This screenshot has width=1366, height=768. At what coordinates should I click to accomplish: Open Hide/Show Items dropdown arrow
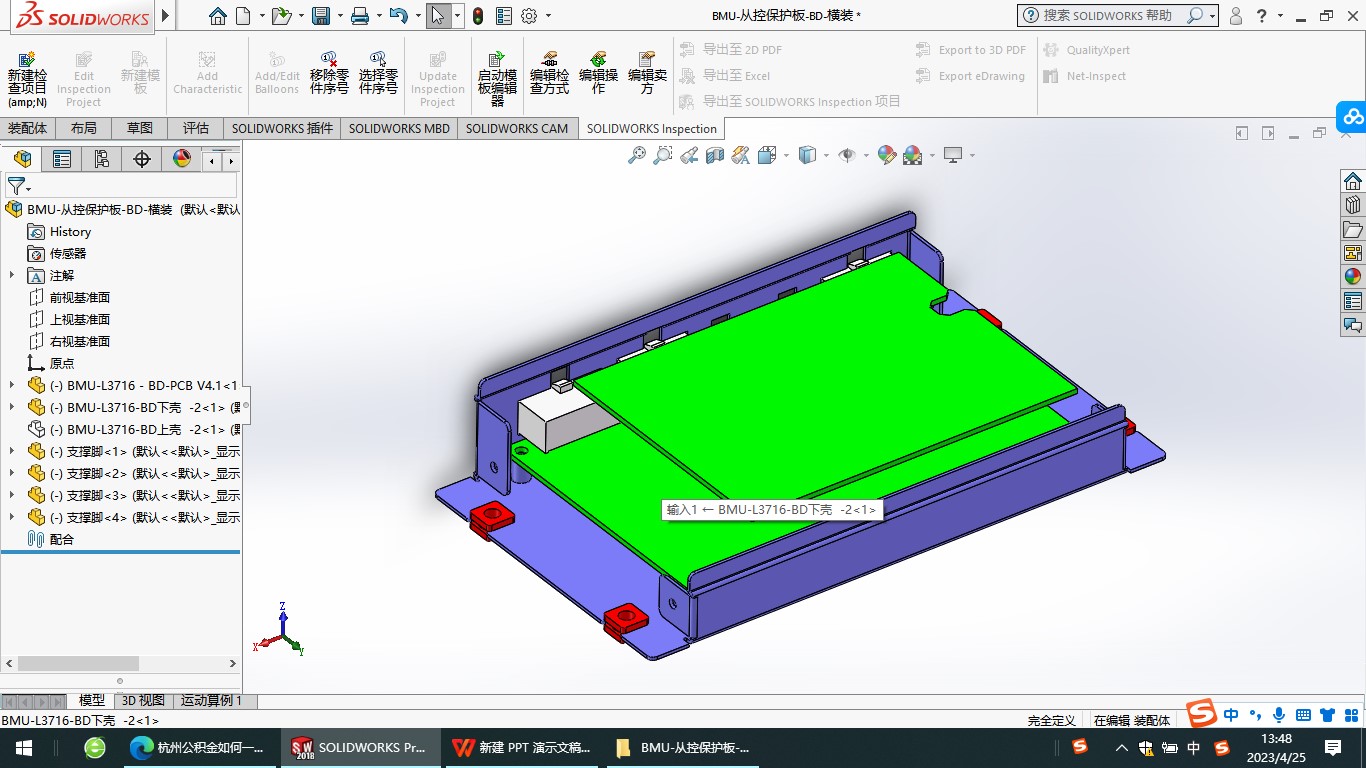(x=865, y=156)
